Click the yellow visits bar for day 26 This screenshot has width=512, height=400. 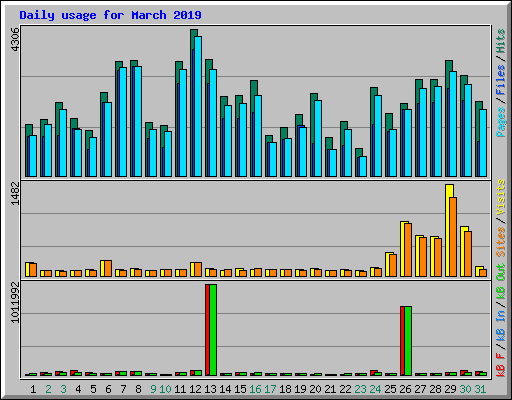click(402, 249)
